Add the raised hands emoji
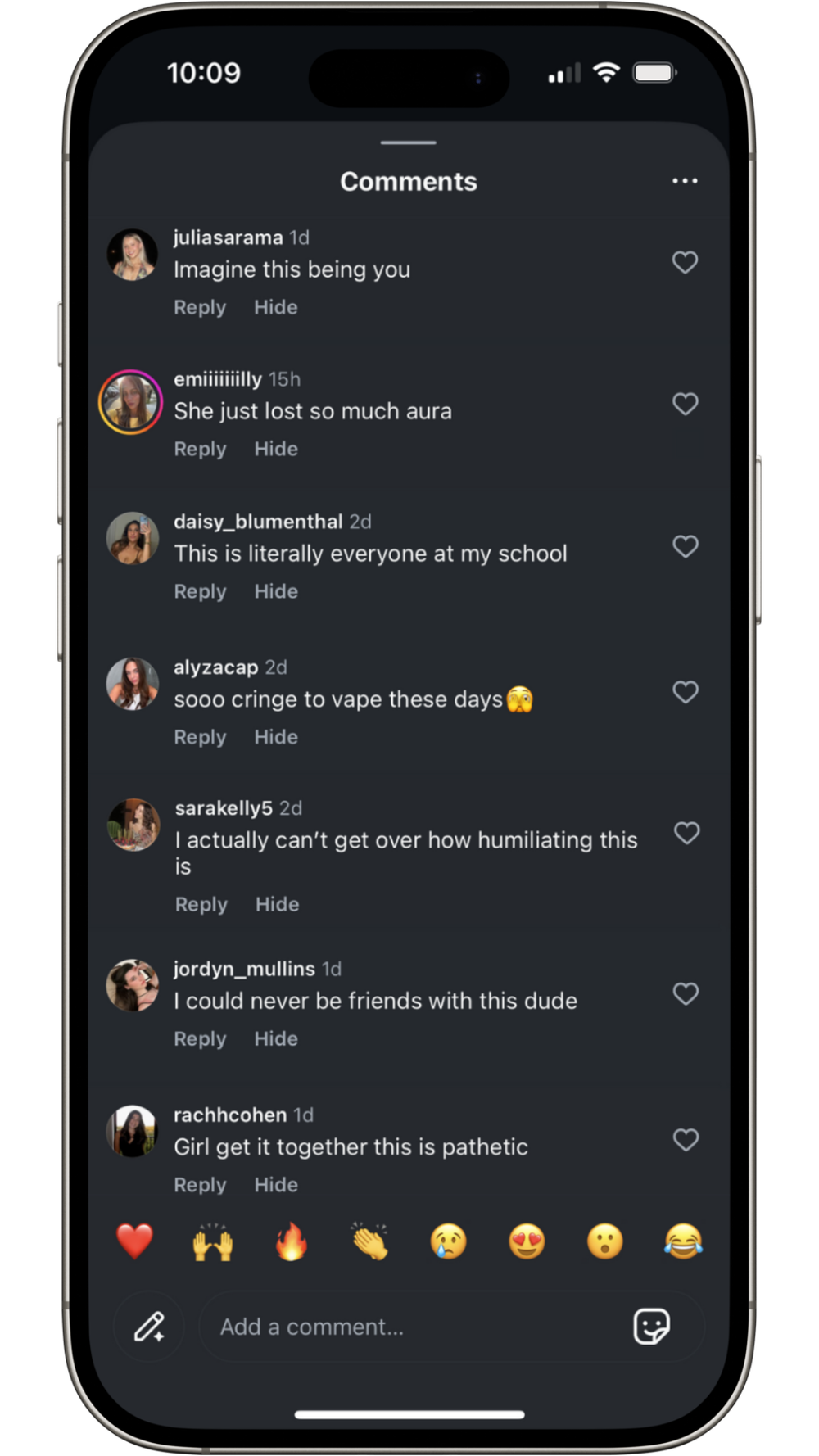 tap(213, 1241)
